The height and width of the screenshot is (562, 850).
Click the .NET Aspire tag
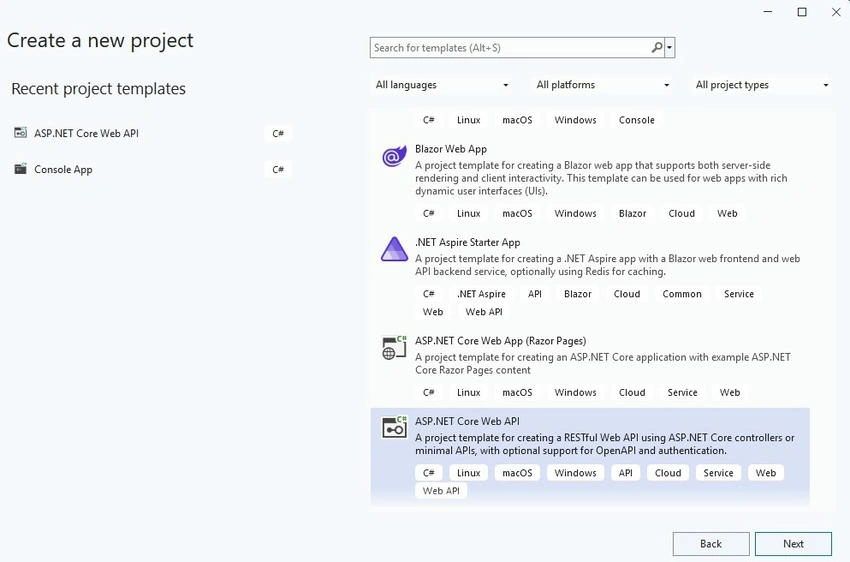point(481,294)
